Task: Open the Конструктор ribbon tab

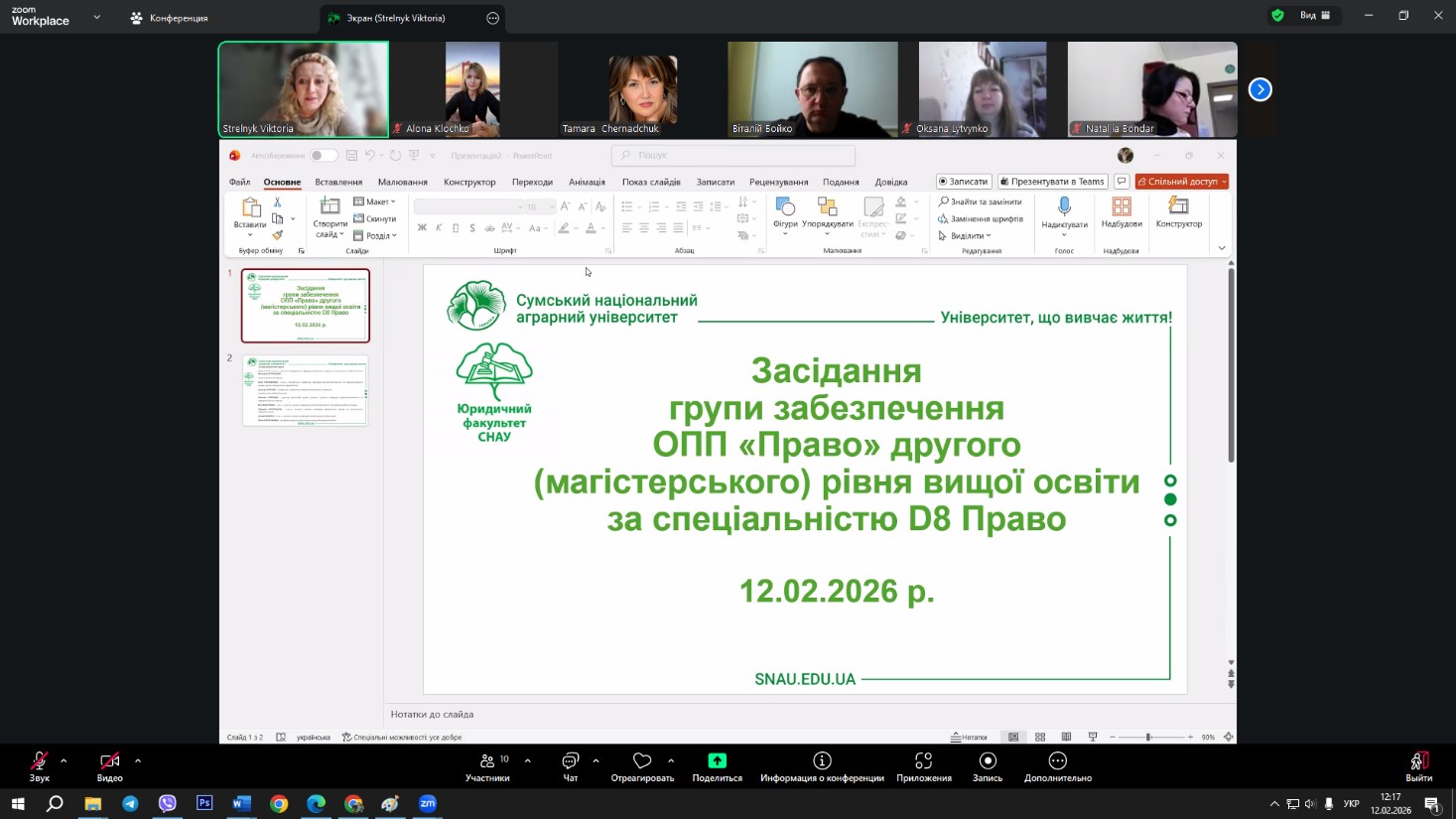Action: click(469, 183)
